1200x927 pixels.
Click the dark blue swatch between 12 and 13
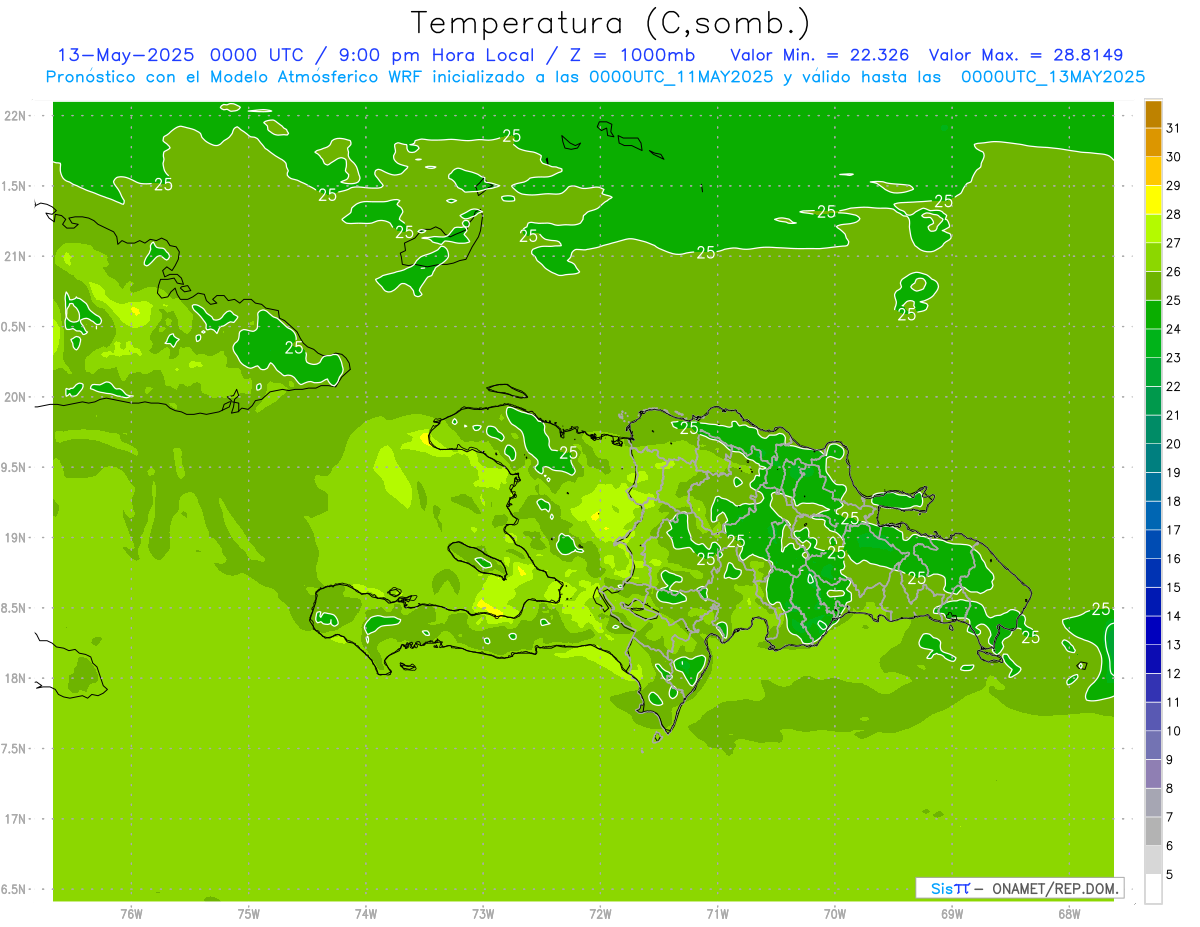point(1153,659)
